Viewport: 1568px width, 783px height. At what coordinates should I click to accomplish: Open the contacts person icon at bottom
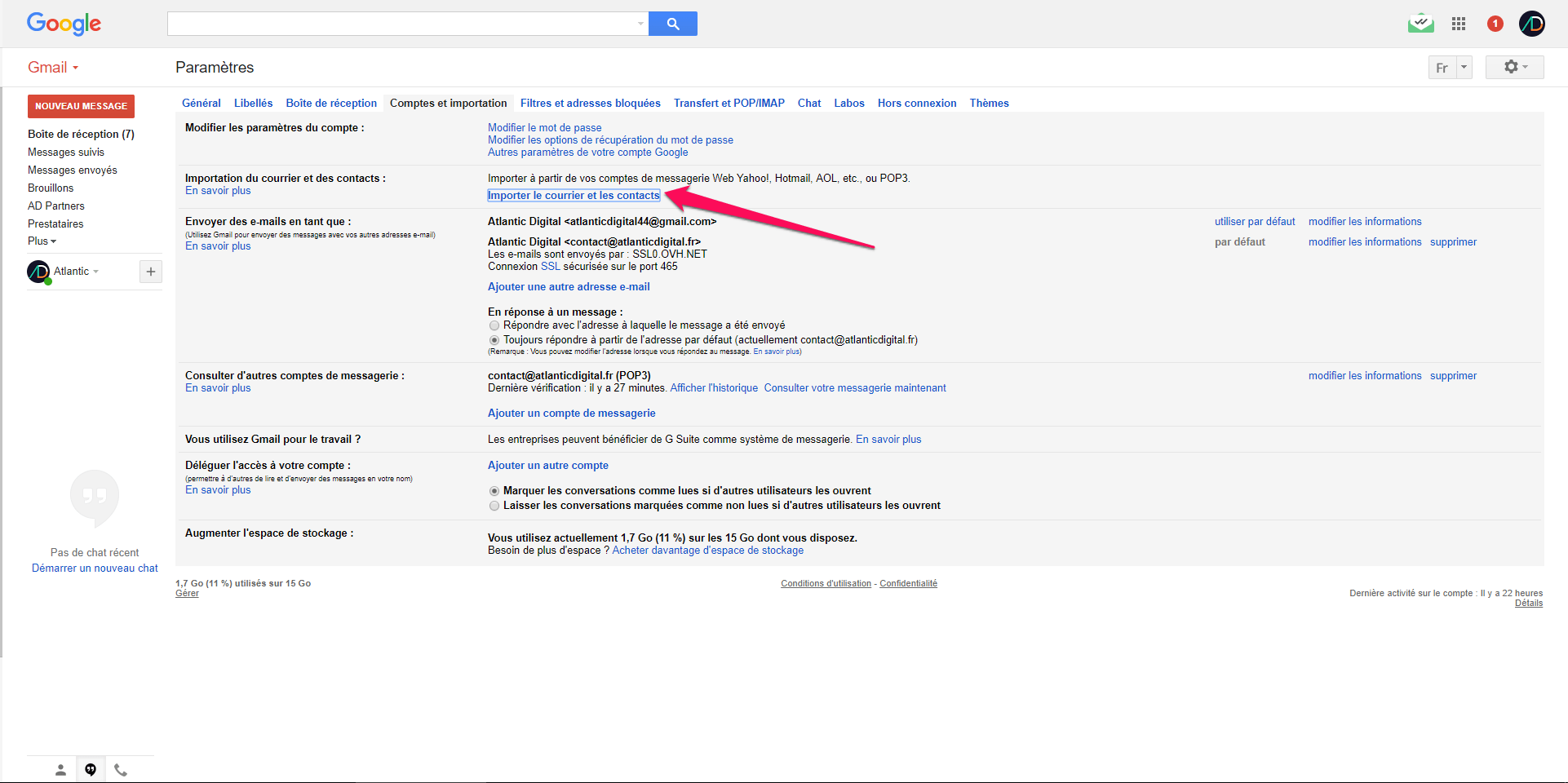60,770
